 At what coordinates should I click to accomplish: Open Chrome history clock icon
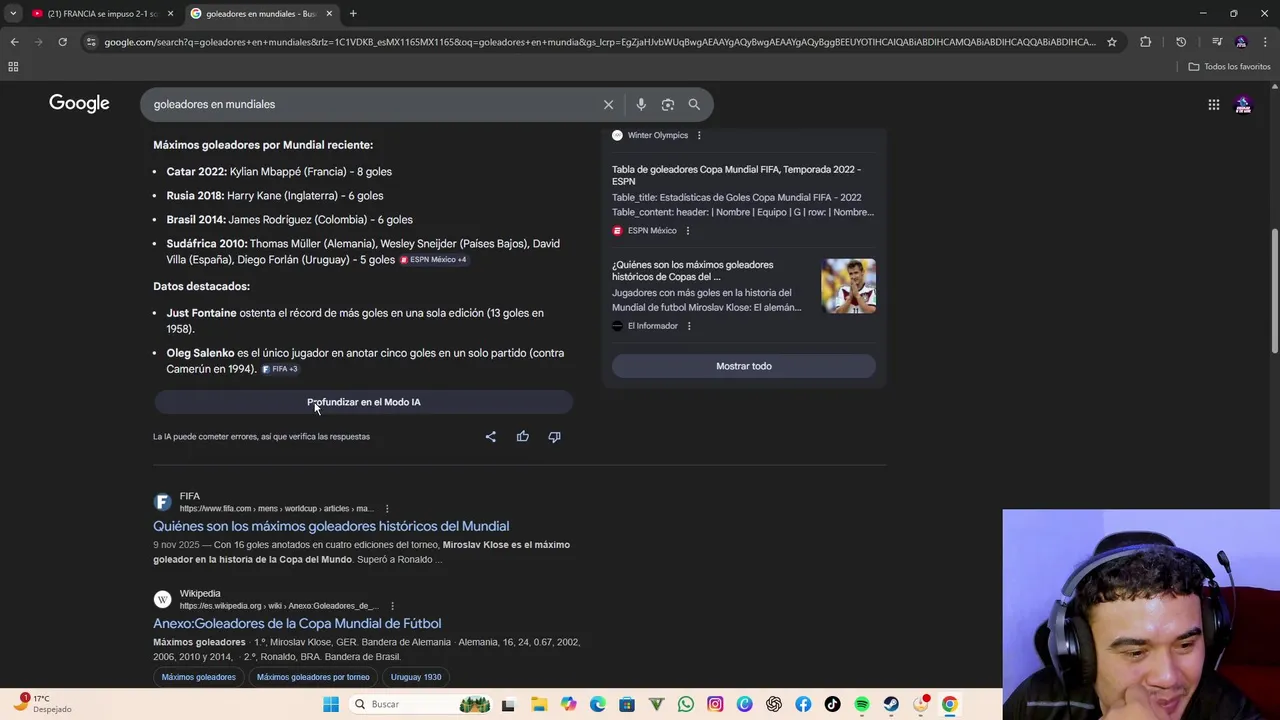(1181, 42)
